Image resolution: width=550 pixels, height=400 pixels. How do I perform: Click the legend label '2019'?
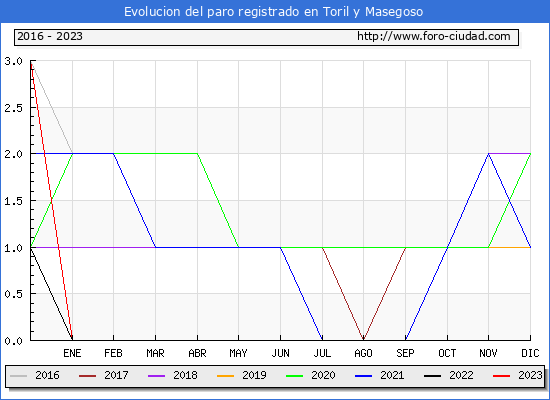click(x=254, y=375)
